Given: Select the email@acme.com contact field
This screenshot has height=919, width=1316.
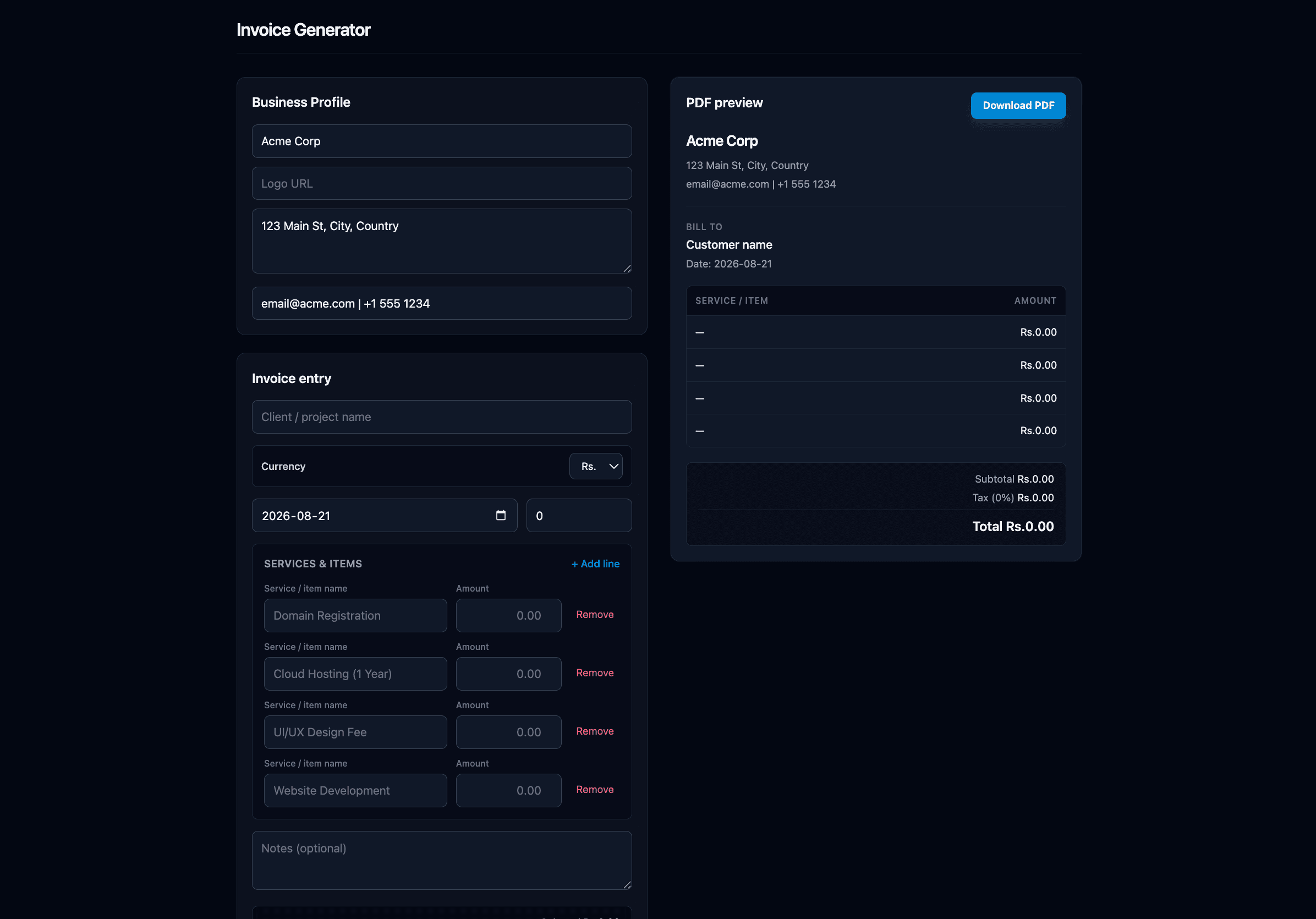Looking at the screenshot, I should (x=441, y=303).
